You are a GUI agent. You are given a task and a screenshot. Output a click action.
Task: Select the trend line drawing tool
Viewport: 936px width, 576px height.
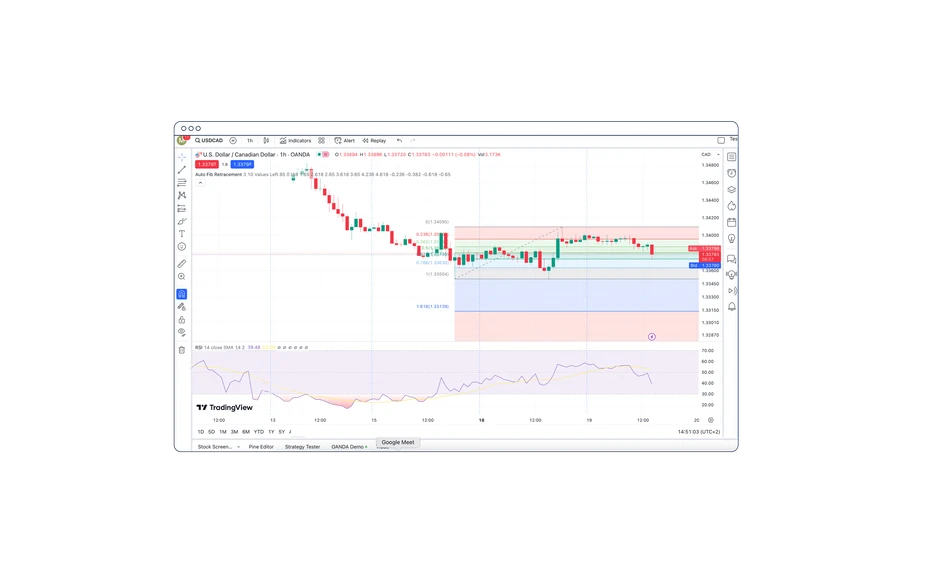(181, 170)
